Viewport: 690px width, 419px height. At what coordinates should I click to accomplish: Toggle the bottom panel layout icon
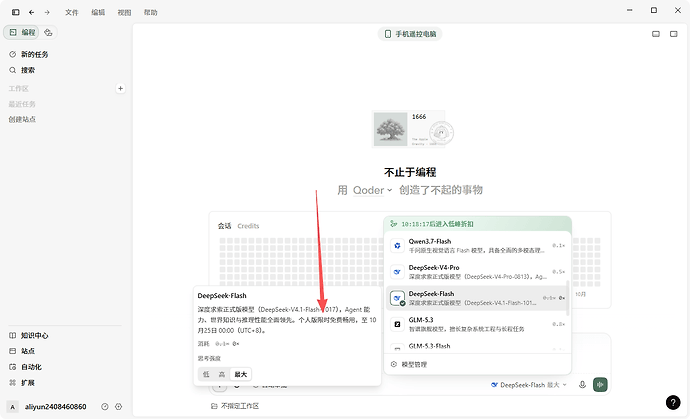(656, 34)
